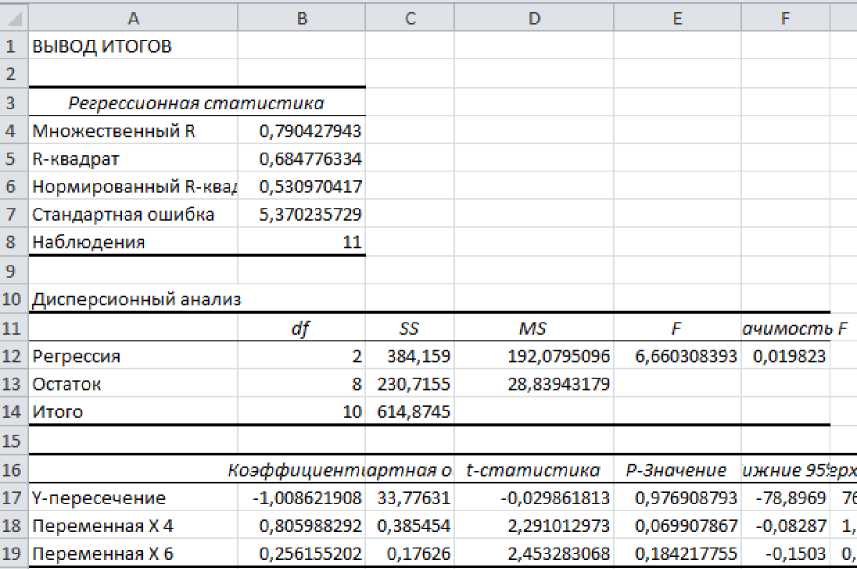Select the MS column heading cell
Viewport: 857px width, 569px height.
531,327
